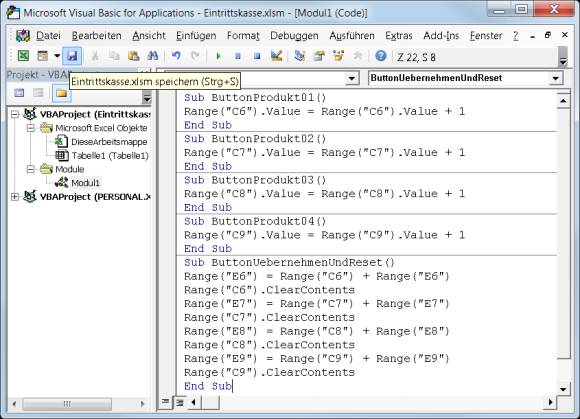Image resolution: width=580 pixels, height=419 pixels.
Task: Click the code vertical scrollbar thumb
Action: 563,233
